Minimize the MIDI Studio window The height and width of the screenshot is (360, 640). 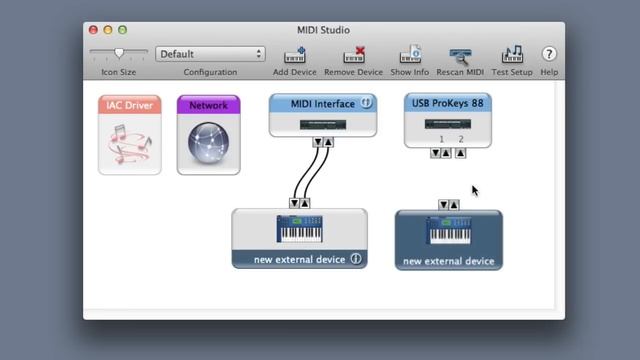tap(108, 30)
